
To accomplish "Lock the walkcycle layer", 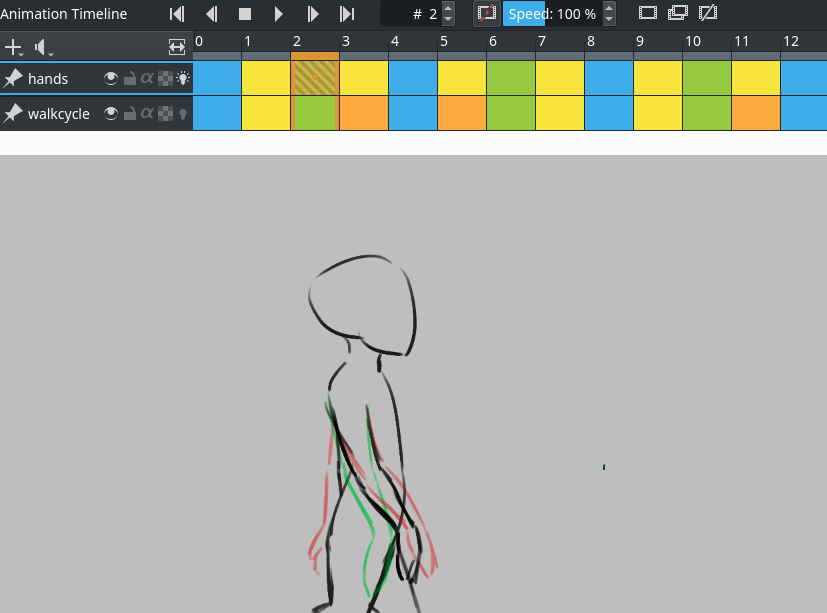I will pos(130,113).
